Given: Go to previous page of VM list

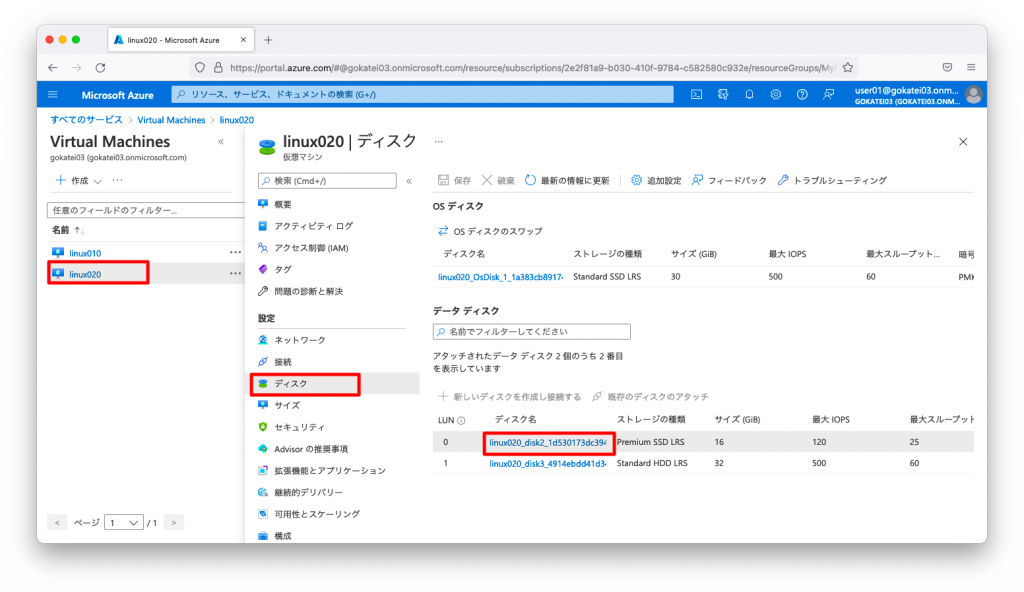Looking at the screenshot, I should click(57, 523).
